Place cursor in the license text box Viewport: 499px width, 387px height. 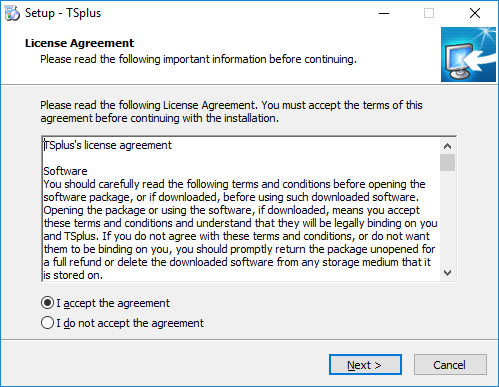[x=241, y=209]
